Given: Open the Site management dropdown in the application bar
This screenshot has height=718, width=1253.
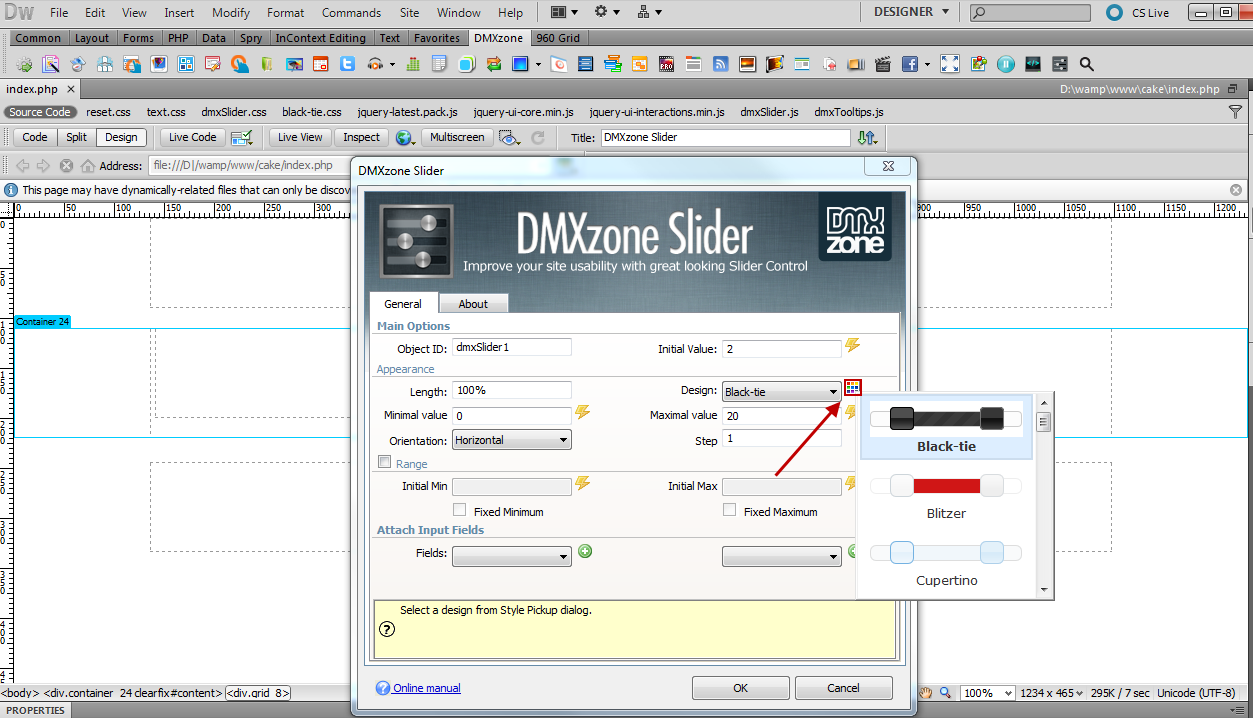Looking at the screenshot, I should pos(649,12).
